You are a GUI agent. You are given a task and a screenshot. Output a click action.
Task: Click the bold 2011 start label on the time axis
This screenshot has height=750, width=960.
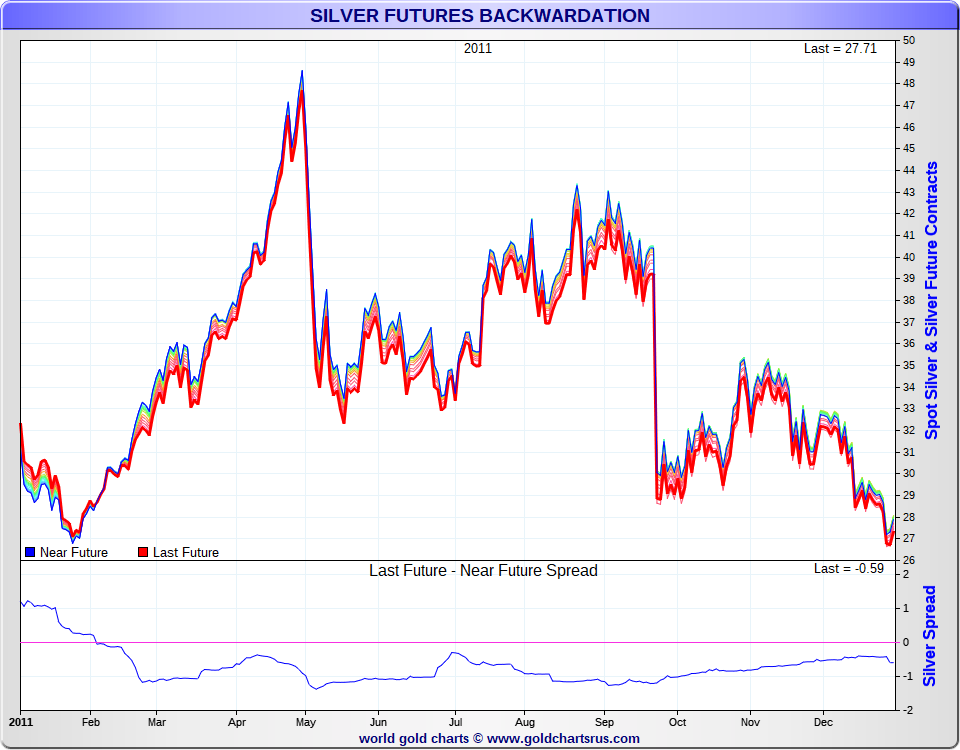(21, 720)
